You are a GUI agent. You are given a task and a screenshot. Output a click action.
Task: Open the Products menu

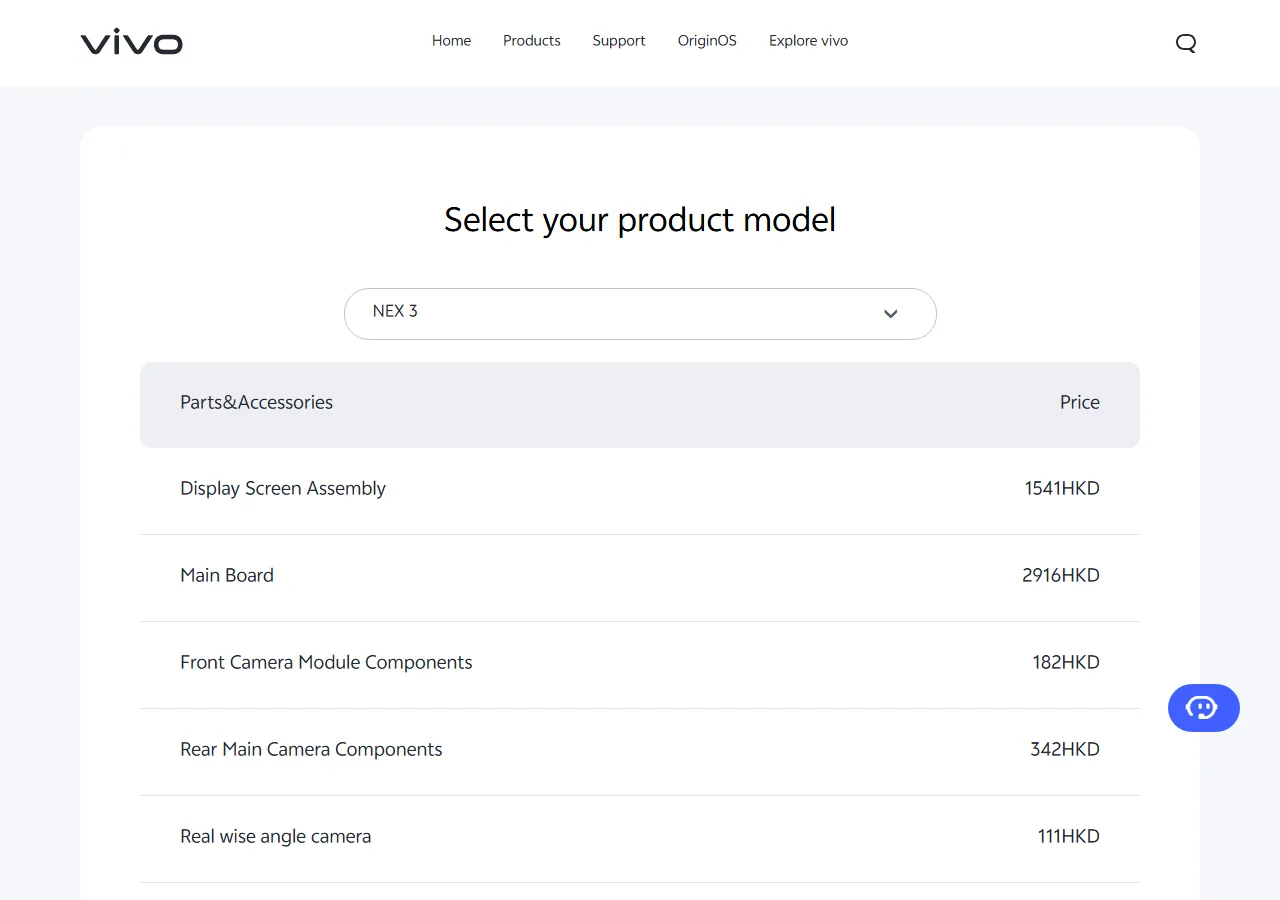532,41
